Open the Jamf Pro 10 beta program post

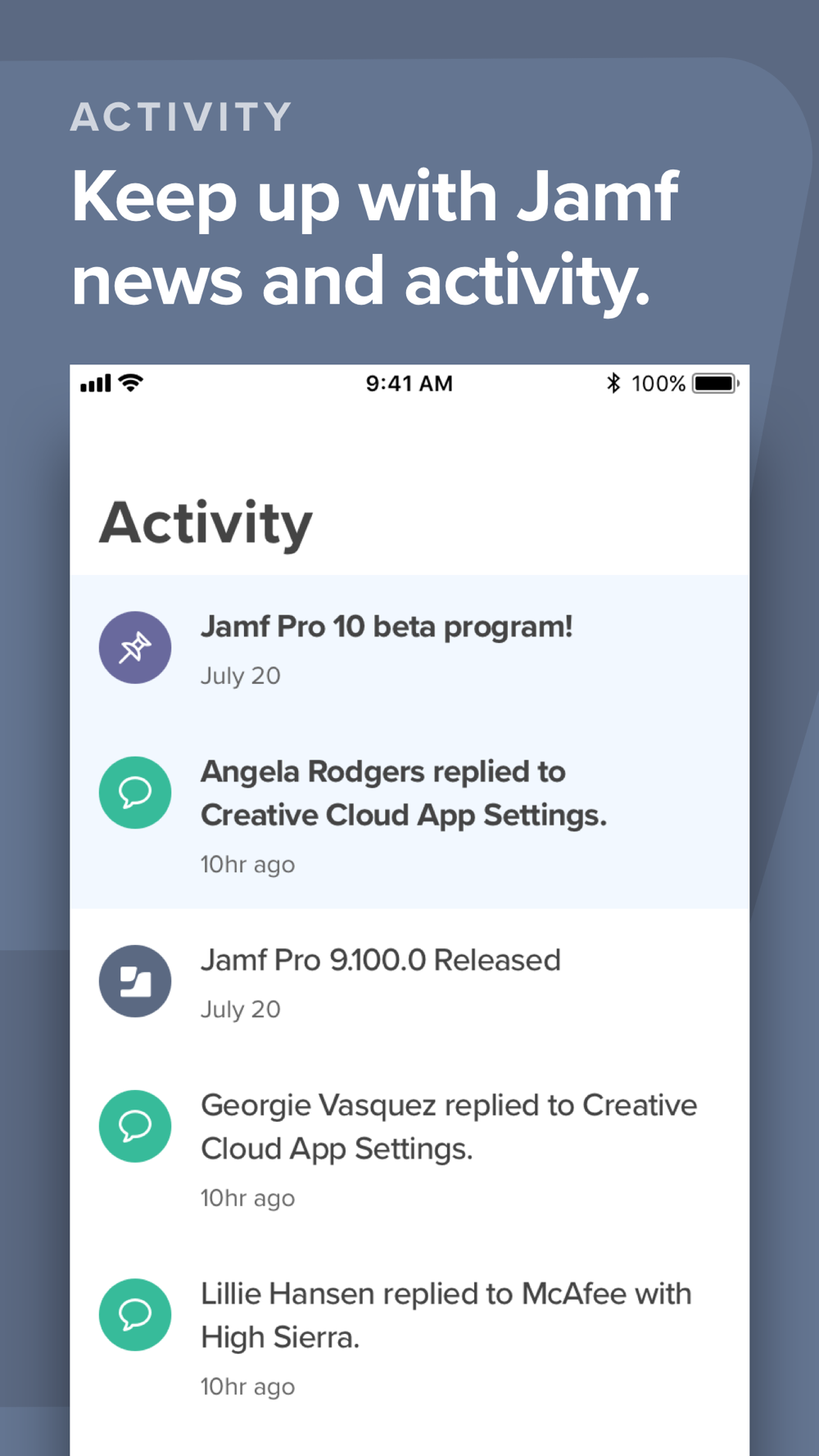click(409, 648)
